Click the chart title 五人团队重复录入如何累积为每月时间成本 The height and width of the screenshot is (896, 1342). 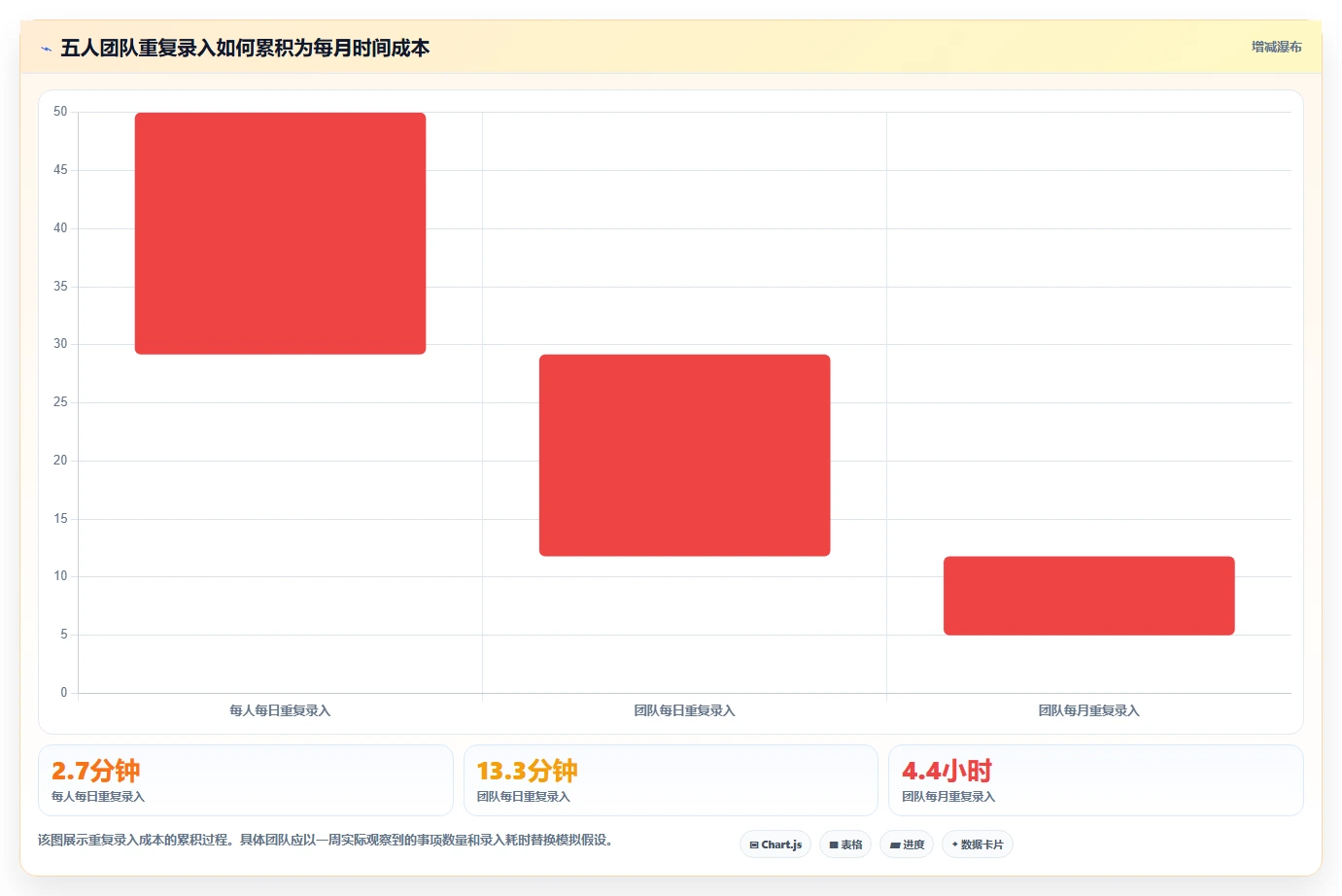(x=245, y=48)
